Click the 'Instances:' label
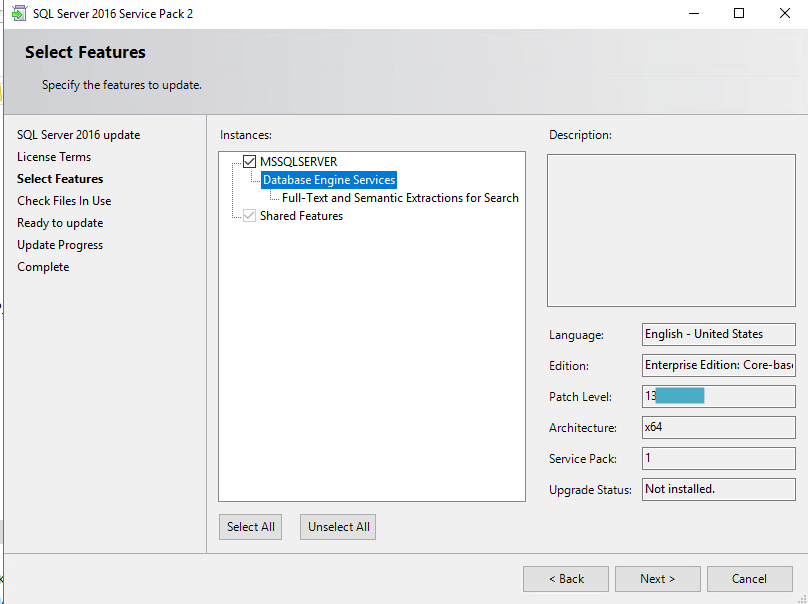The image size is (808, 604). (x=246, y=135)
